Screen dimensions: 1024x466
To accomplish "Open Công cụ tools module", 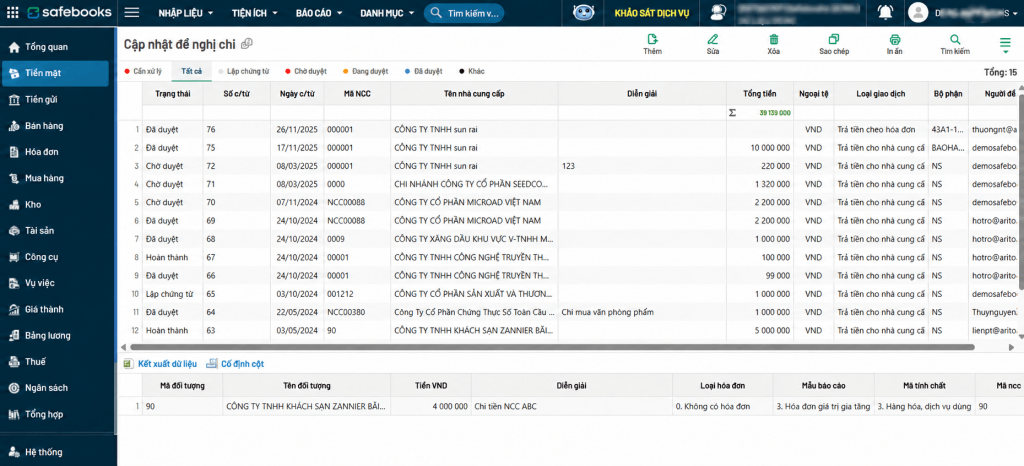I will pyautogui.click(x=55, y=256).
